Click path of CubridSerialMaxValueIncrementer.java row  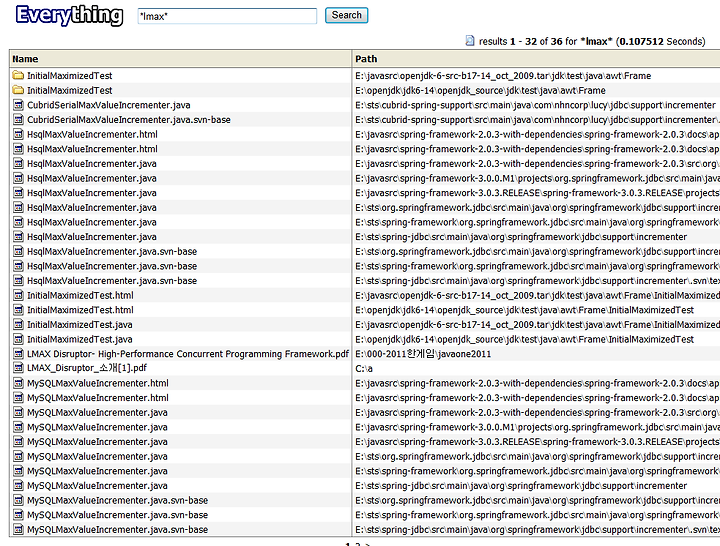[535, 105]
